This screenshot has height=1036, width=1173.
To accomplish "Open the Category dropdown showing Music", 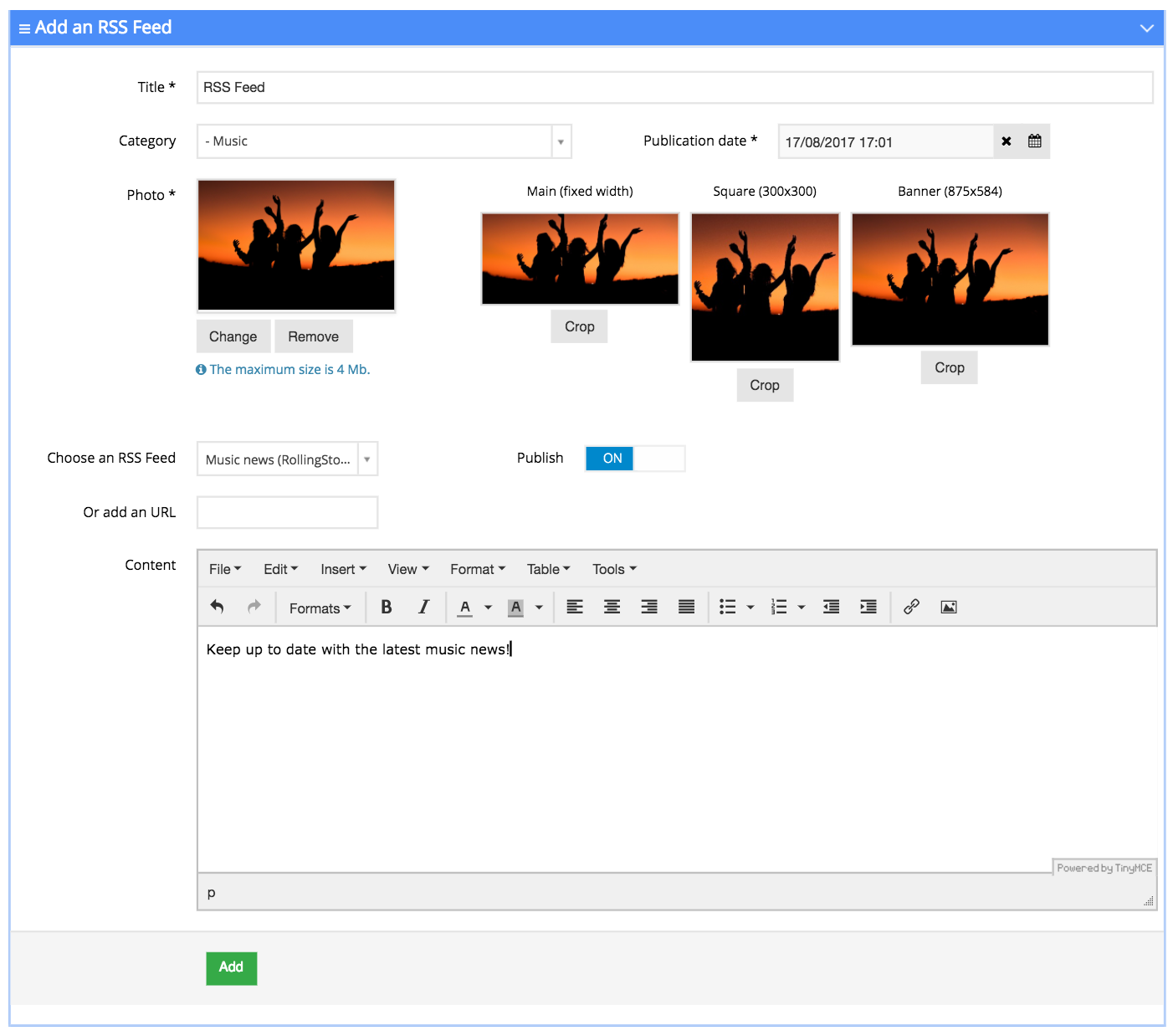I will 384,141.
